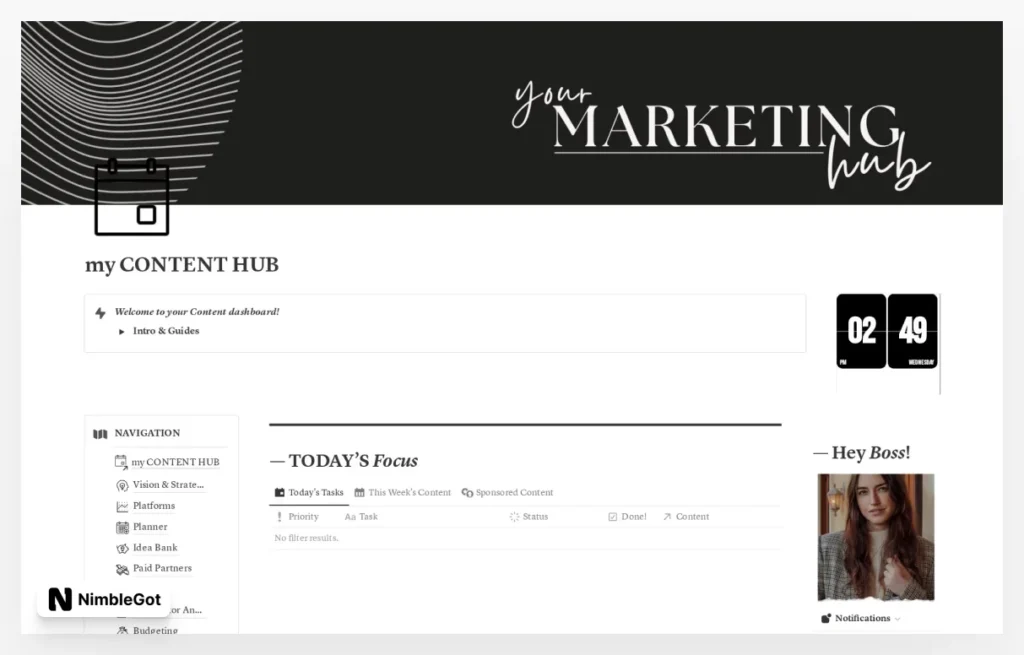The height and width of the screenshot is (655, 1024).
Task: Click the Platforms chart icon
Action: (121, 506)
